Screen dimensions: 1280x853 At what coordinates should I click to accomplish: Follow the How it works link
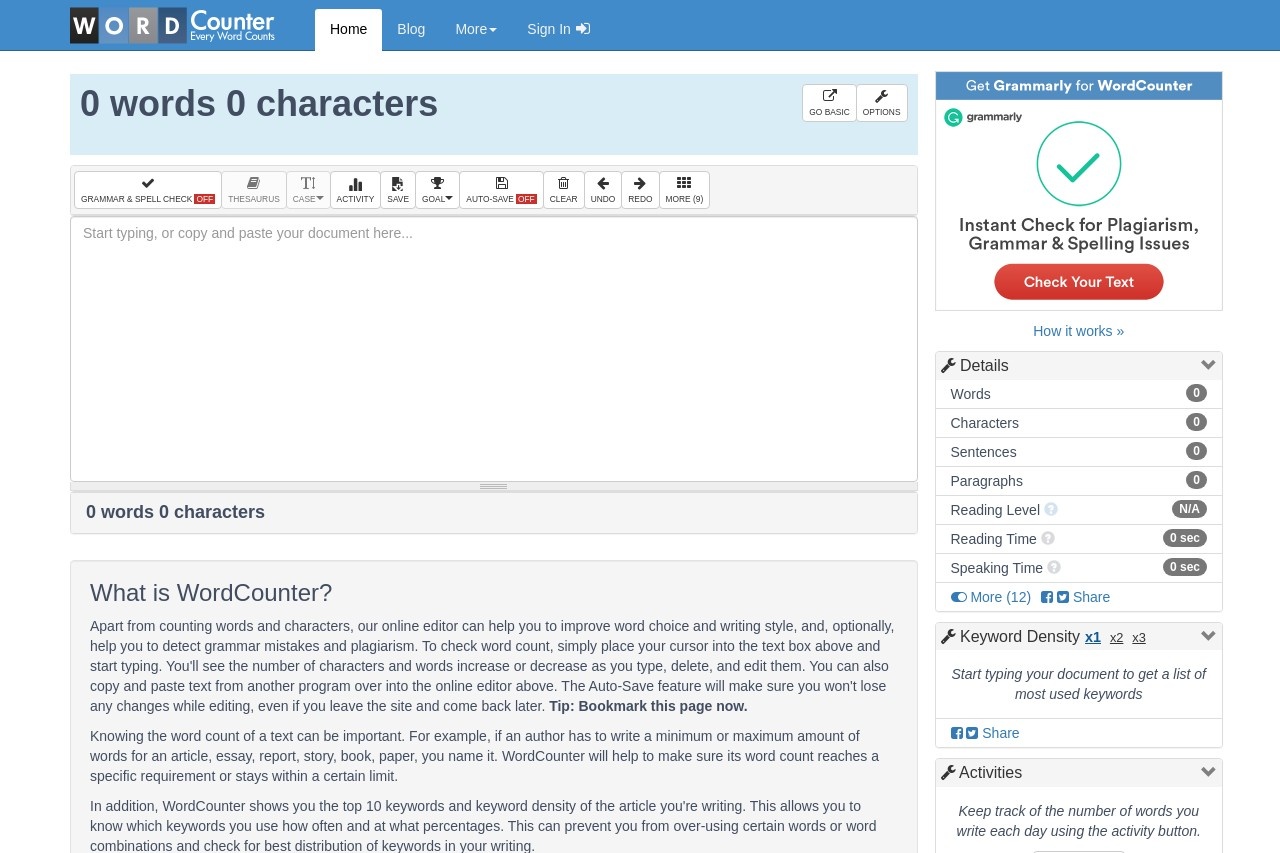tap(1078, 331)
